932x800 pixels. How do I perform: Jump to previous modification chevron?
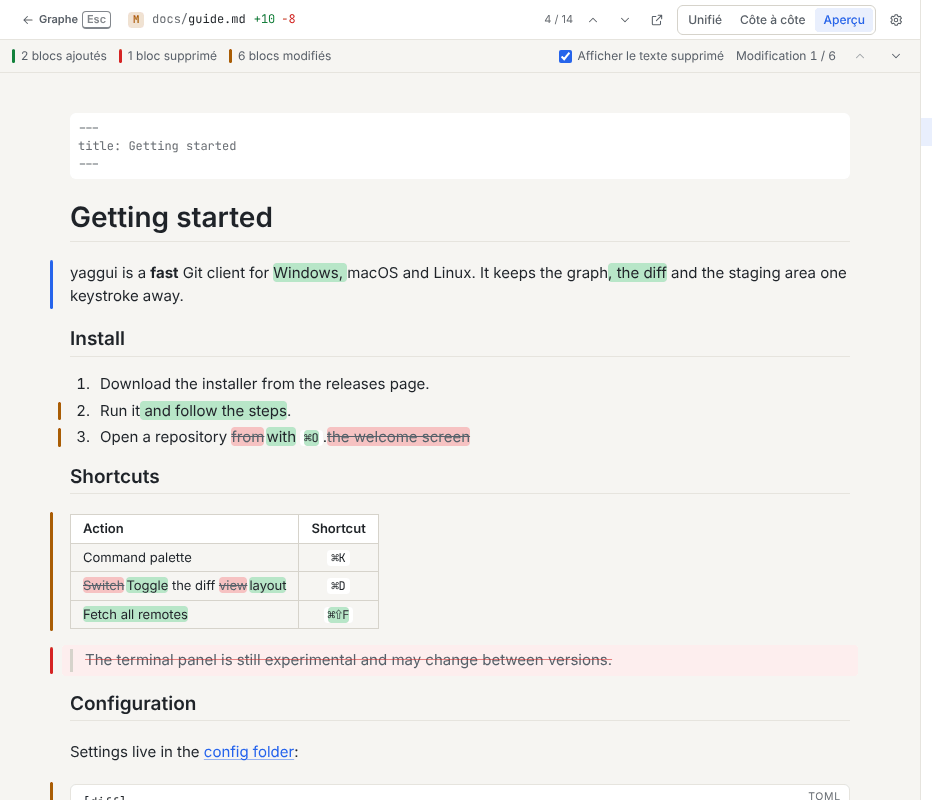[x=860, y=56]
